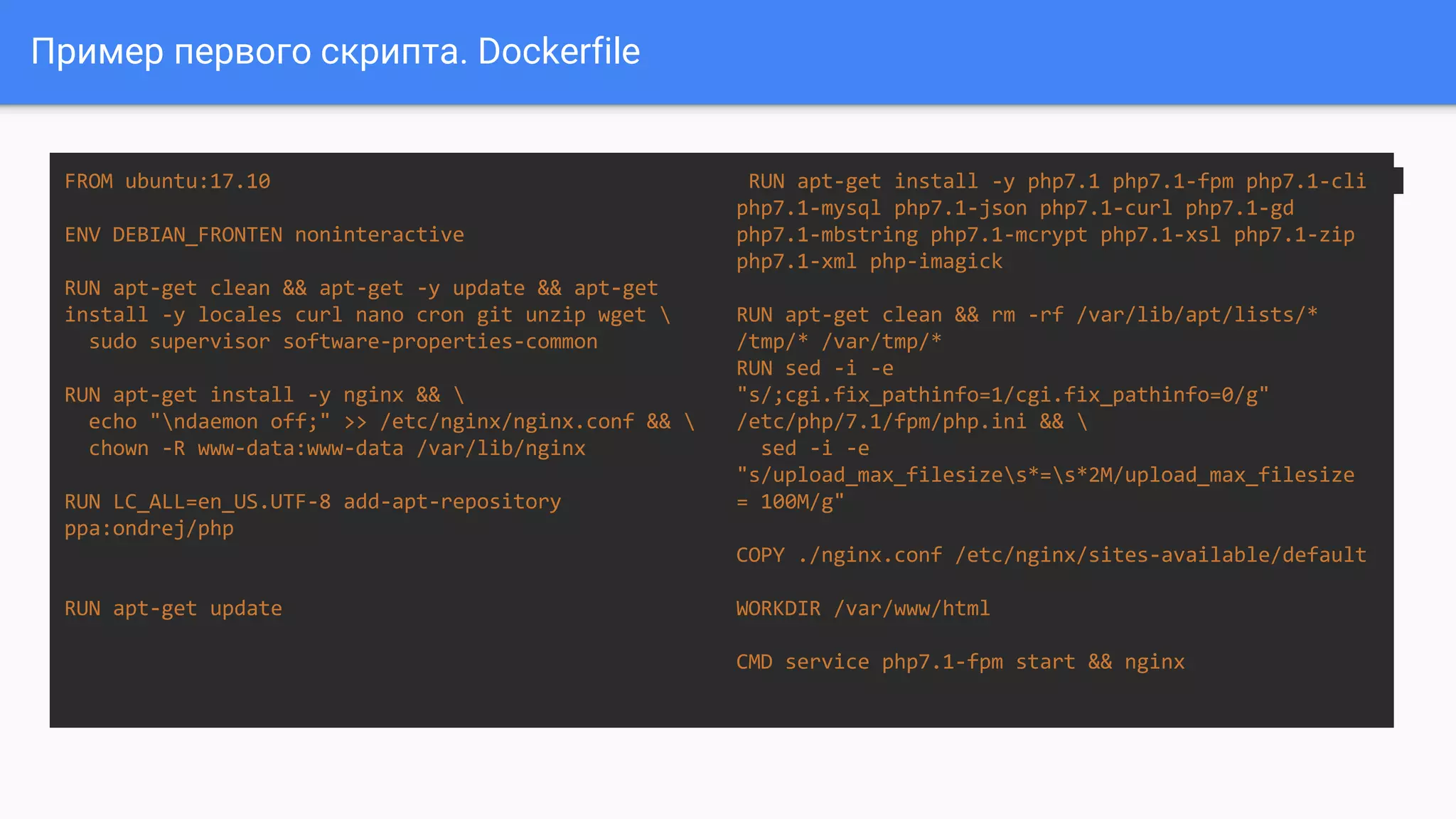Click the 'RUN sed -i -e' line

pos(815,368)
